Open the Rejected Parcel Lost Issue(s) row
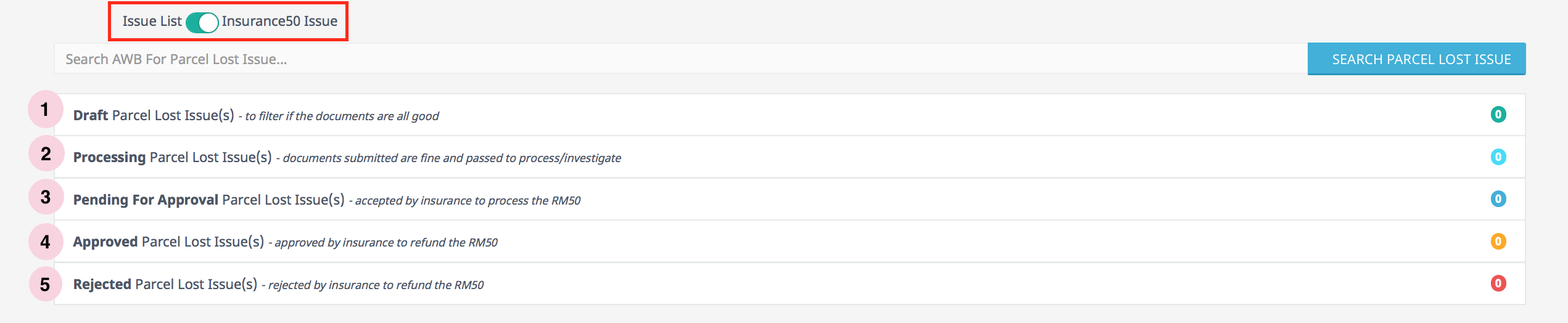This screenshot has height=323, width=1568. pos(165,284)
